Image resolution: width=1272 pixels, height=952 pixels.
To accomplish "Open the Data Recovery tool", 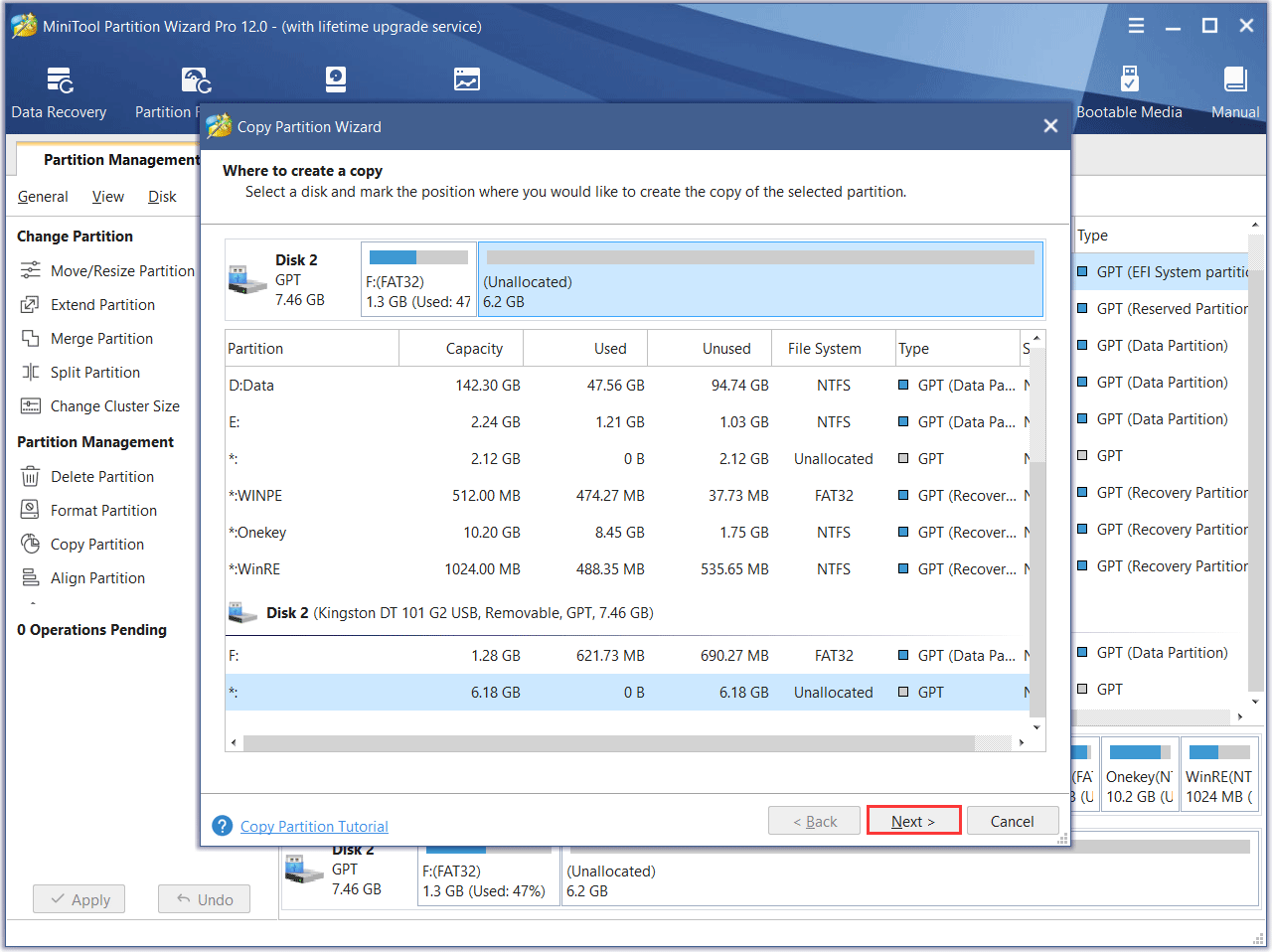I will 59,92.
